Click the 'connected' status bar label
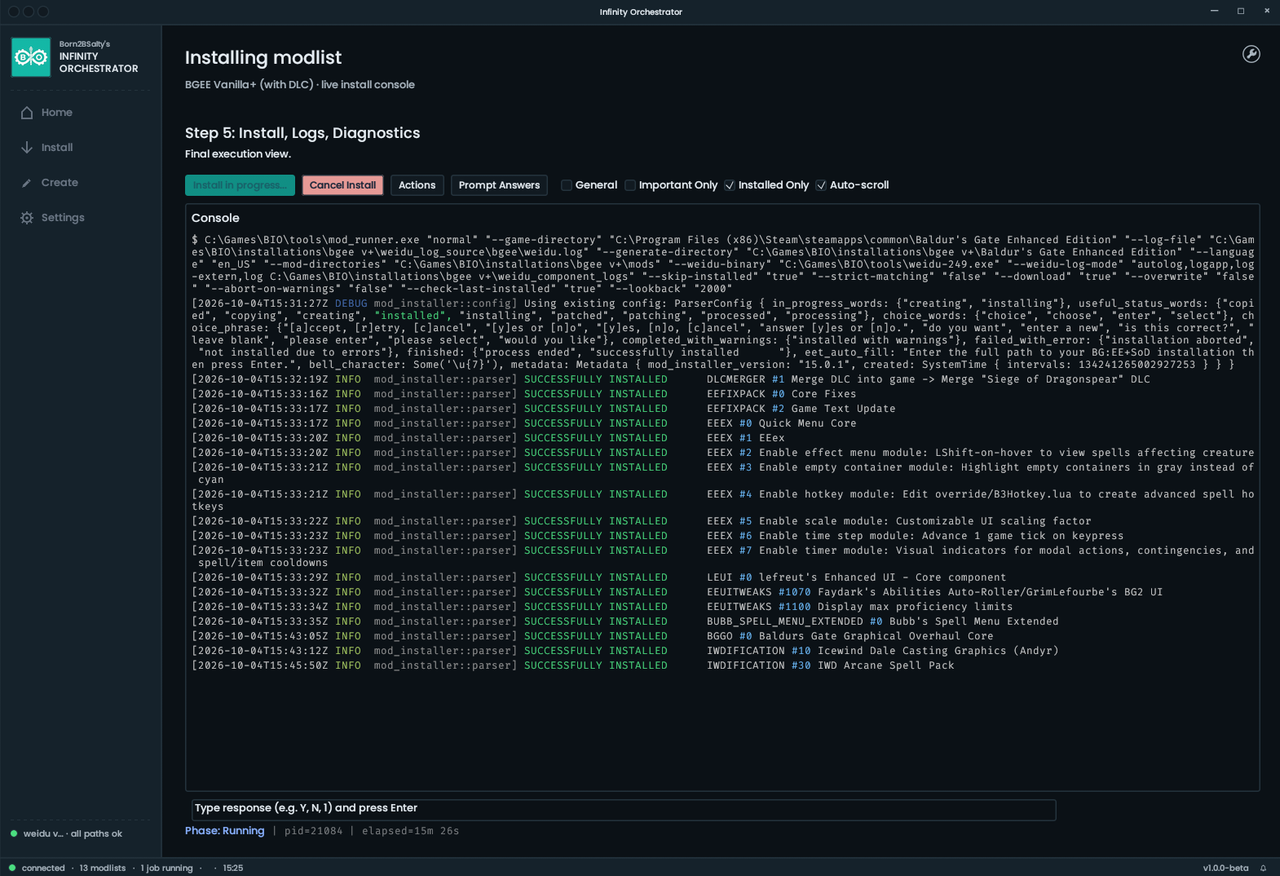This screenshot has width=1280, height=876. (x=43, y=868)
